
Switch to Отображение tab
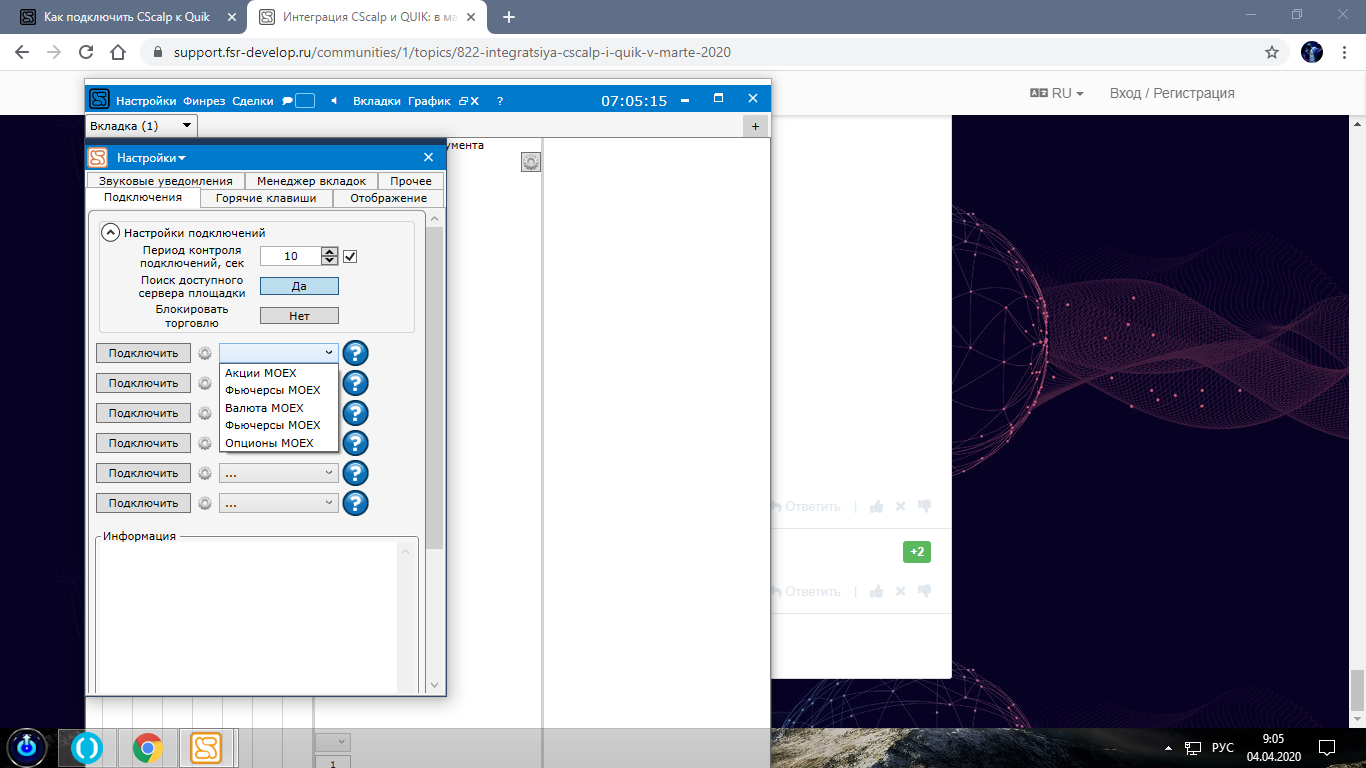point(388,198)
